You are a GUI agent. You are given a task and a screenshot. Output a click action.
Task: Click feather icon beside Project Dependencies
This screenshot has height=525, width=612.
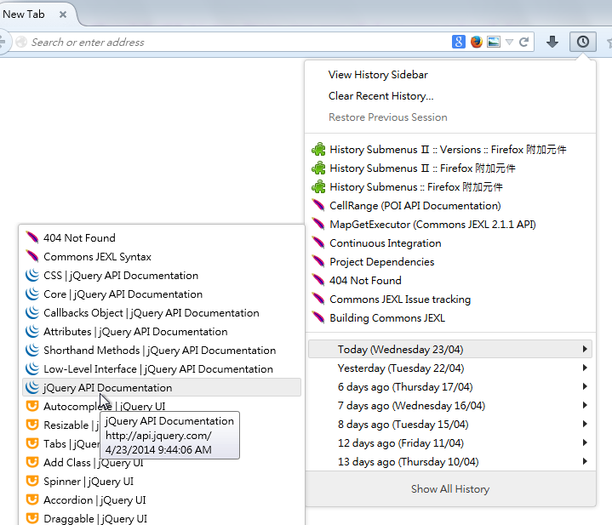[x=318, y=262]
